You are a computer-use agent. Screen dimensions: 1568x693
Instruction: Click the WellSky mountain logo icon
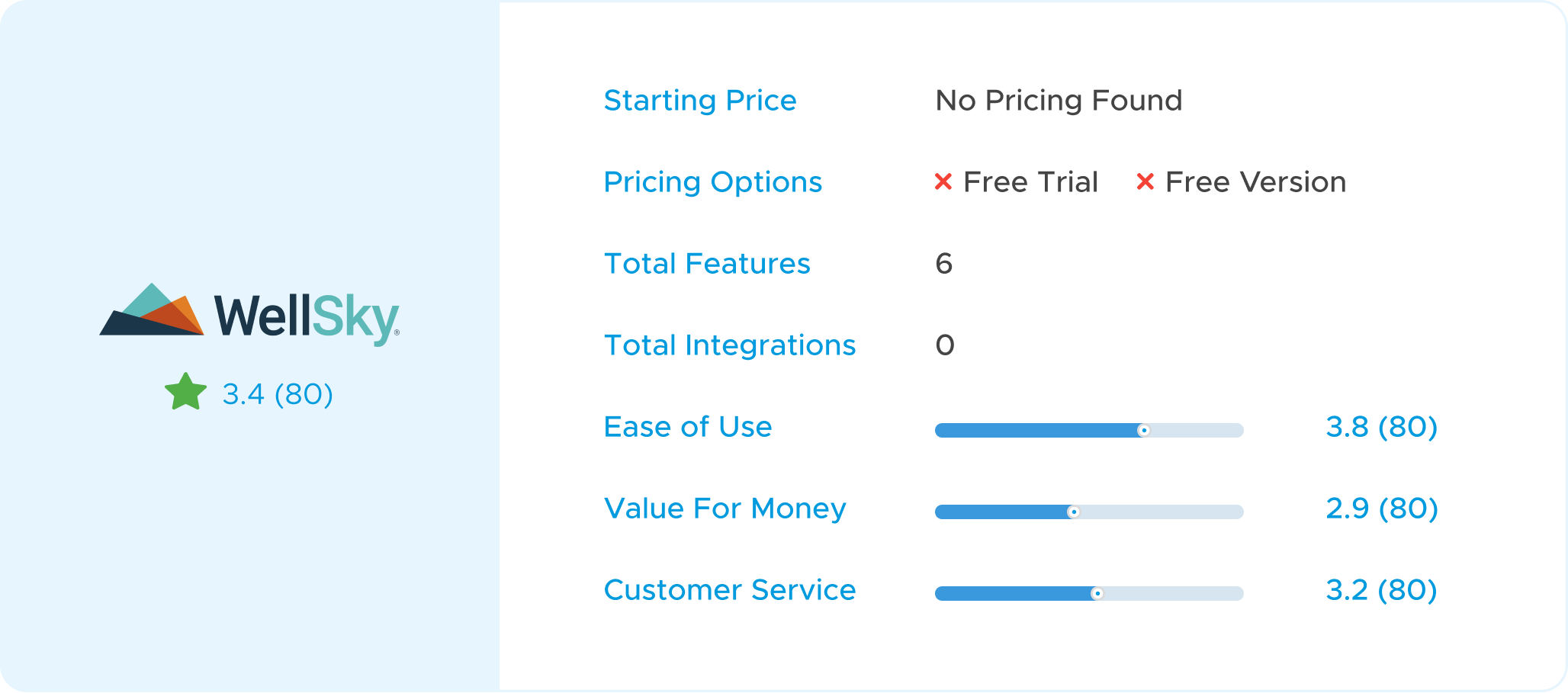(152, 310)
